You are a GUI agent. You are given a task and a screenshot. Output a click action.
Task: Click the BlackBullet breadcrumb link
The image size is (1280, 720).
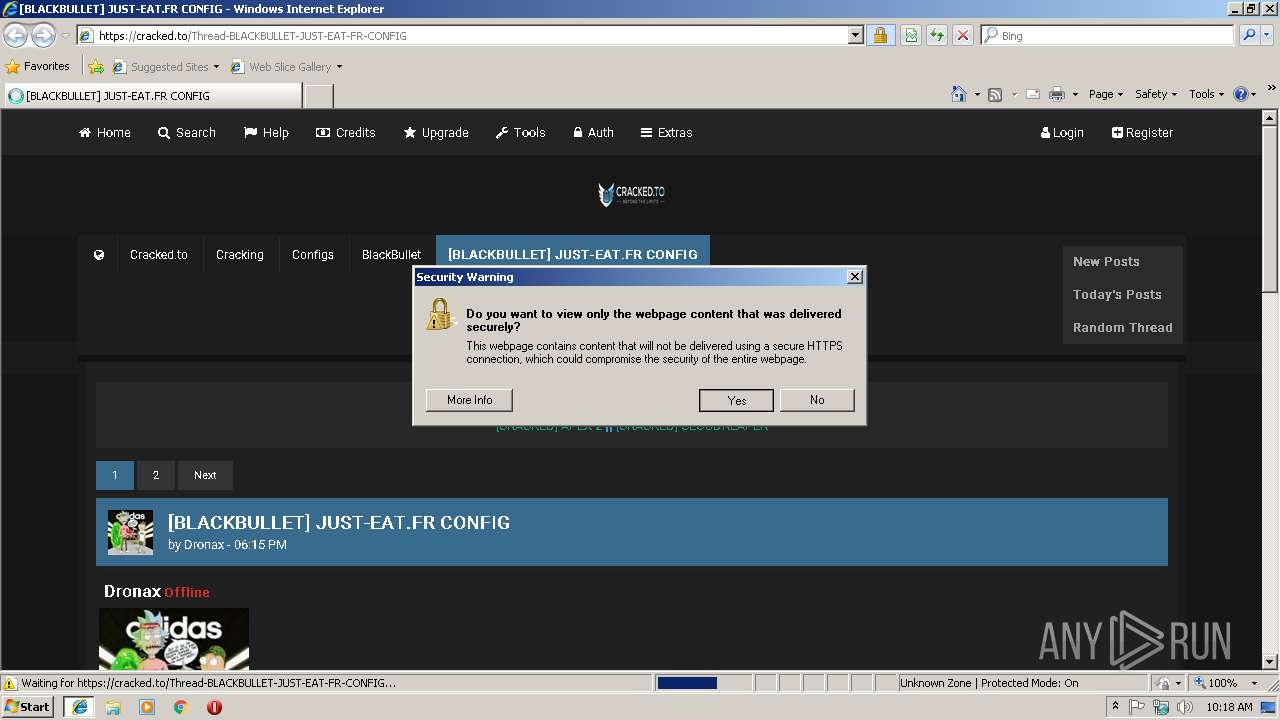click(391, 255)
